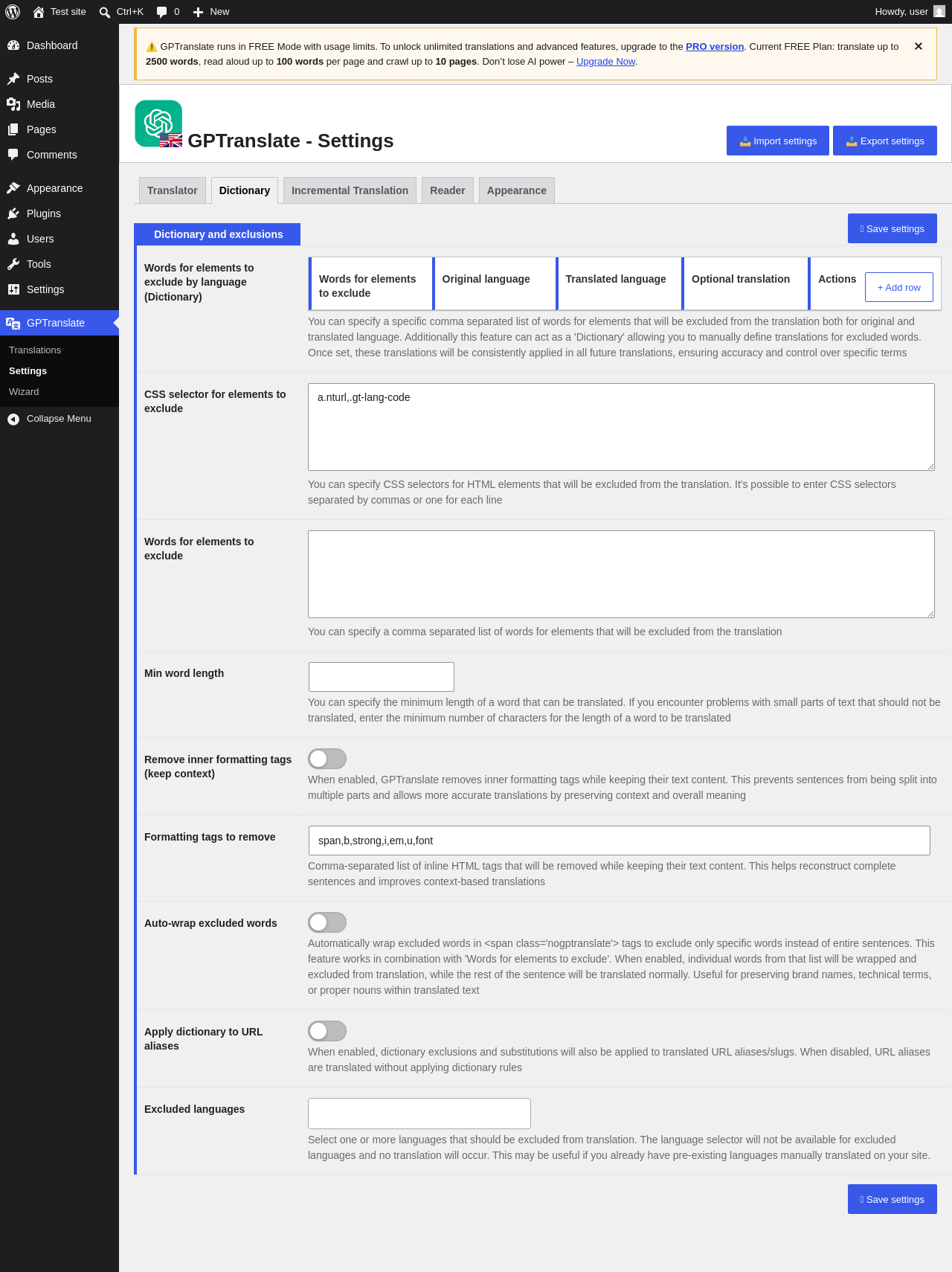The image size is (952, 1272).
Task: Select the Dictionary tab
Action: [x=245, y=190]
